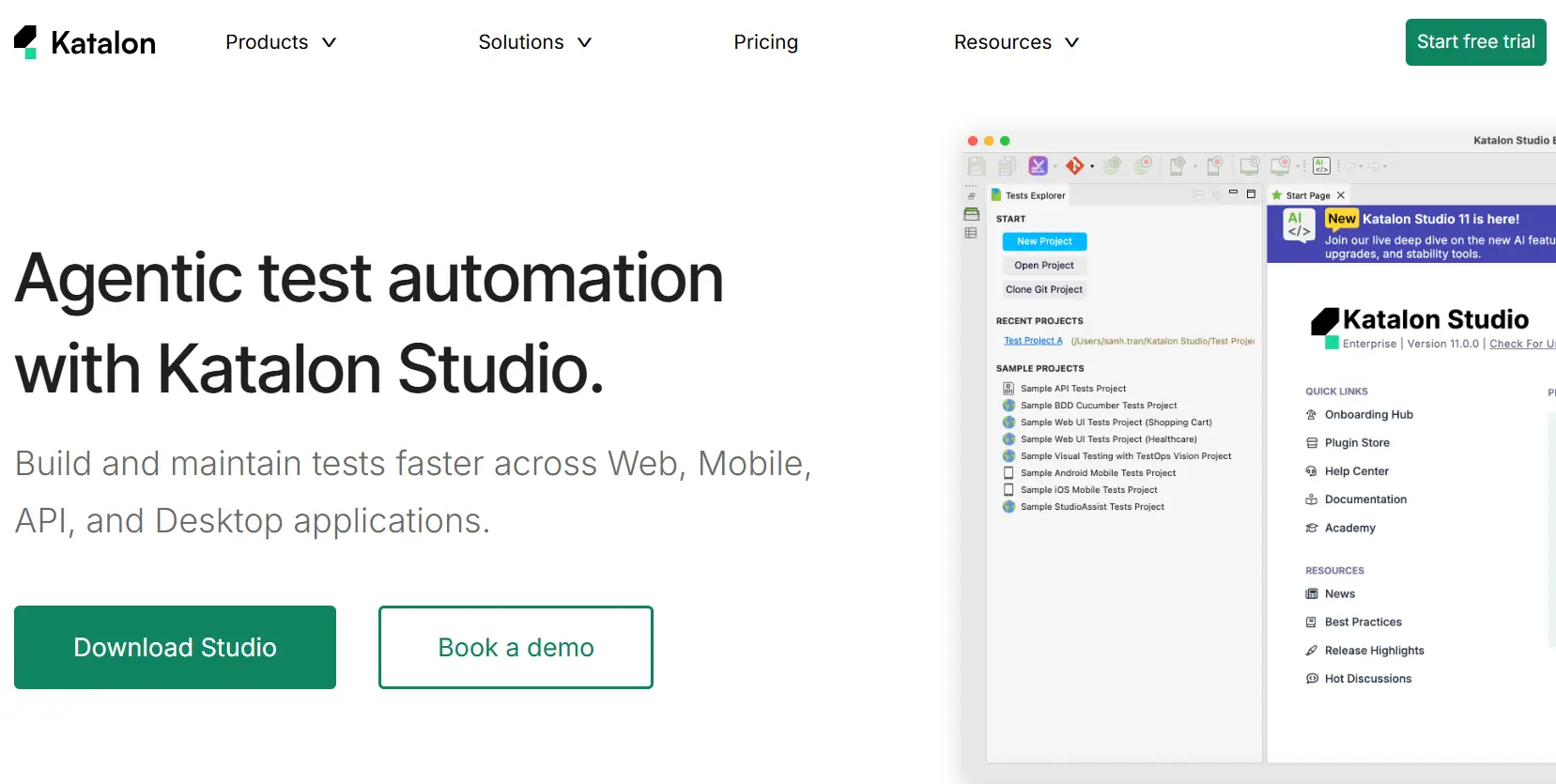This screenshot has height=784, width=1556.
Task: Select the Start Page tab
Action: pyautogui.click(x=1307, y=195)
